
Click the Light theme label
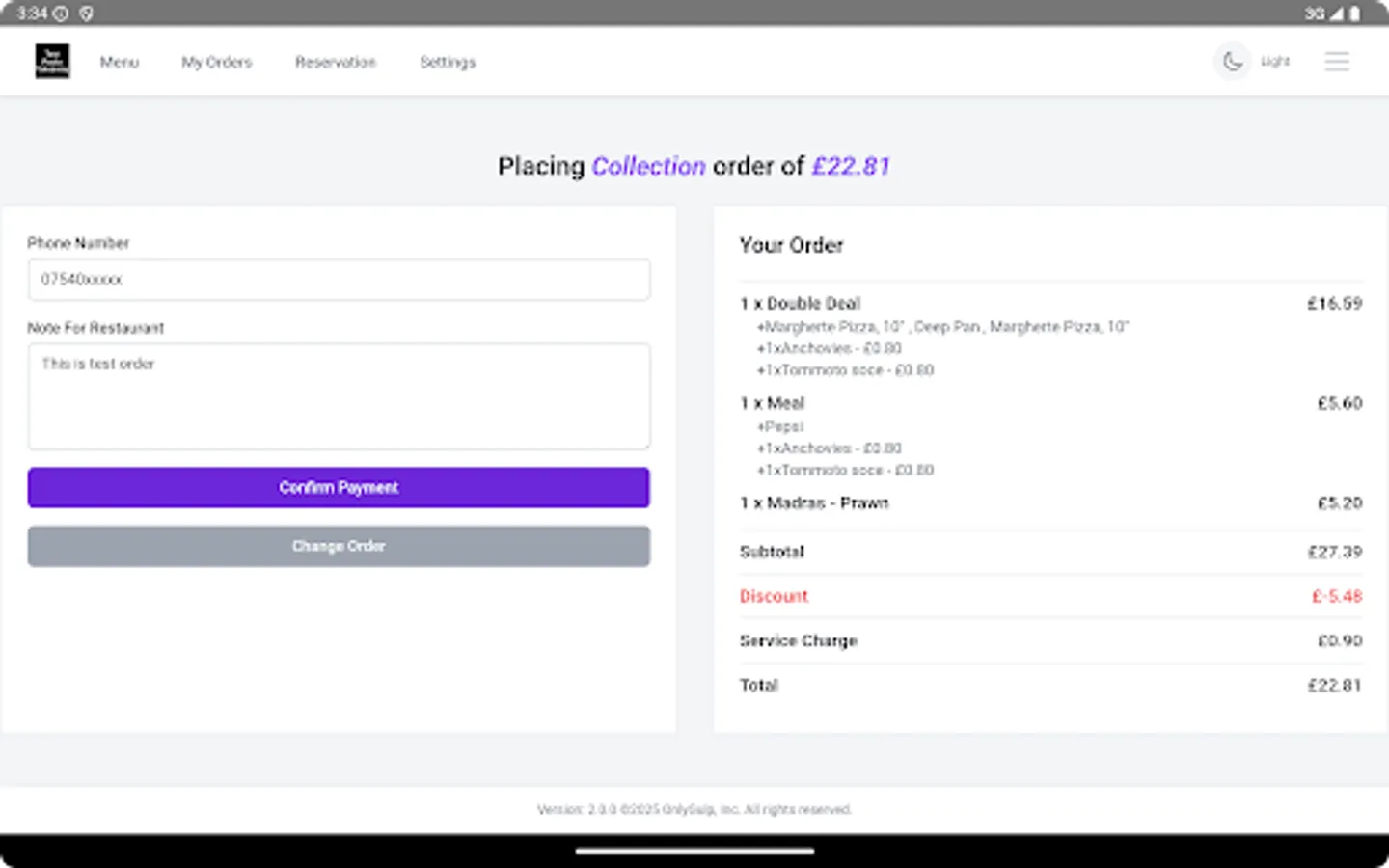tap(1275, 62)
